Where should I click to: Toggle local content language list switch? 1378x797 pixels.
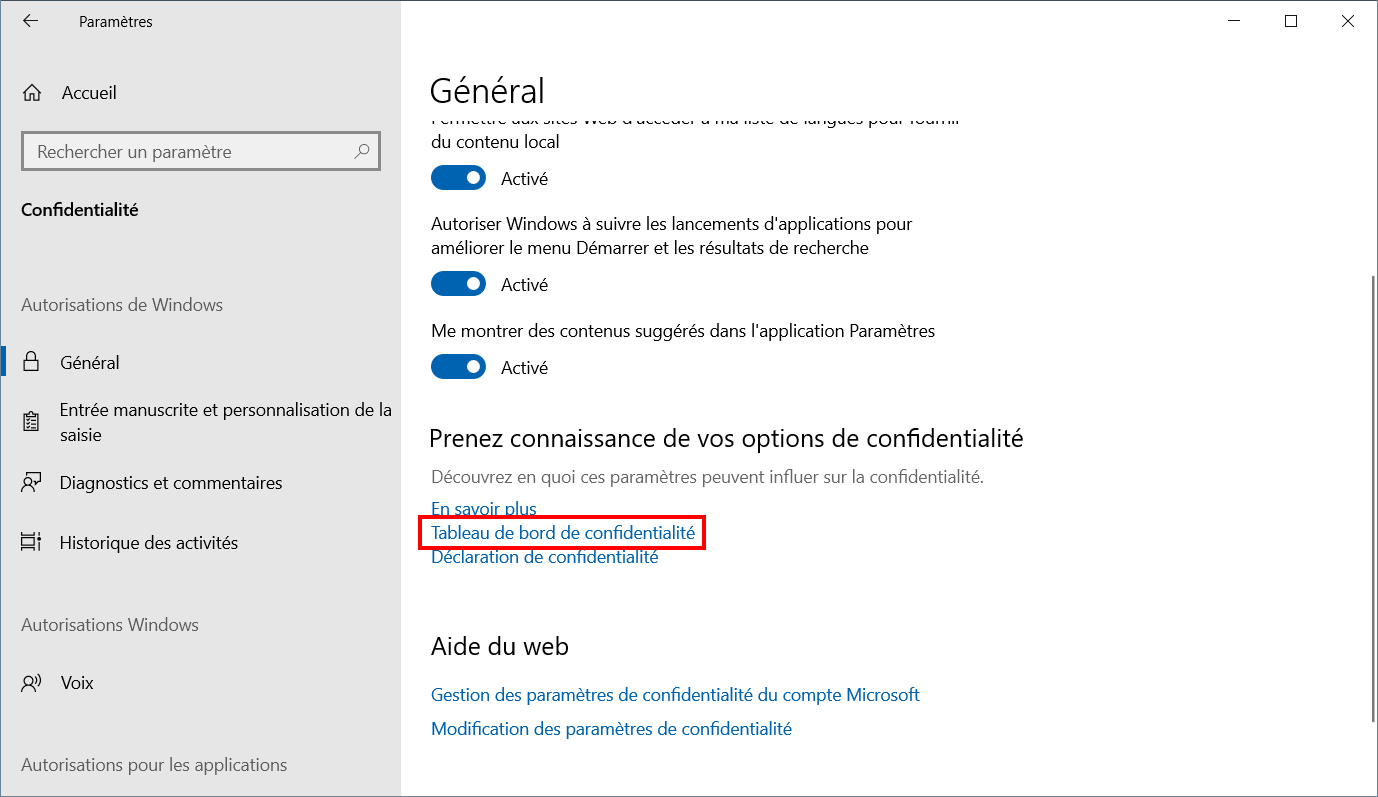pyautogui.click(x=458, y=178)
